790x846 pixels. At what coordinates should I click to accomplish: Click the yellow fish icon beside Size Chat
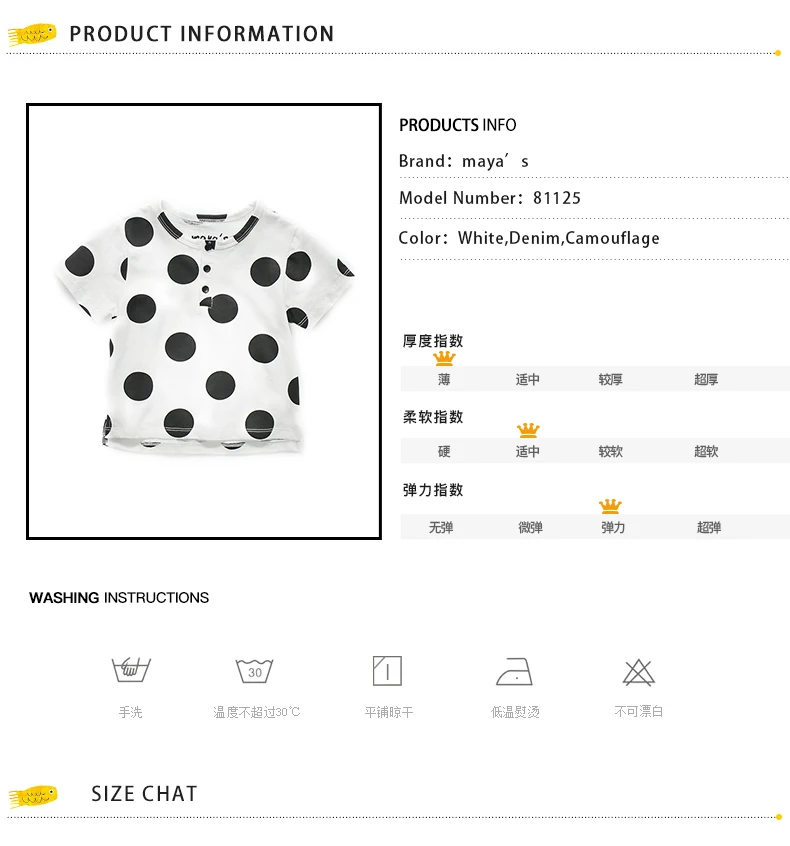(33, 796)
